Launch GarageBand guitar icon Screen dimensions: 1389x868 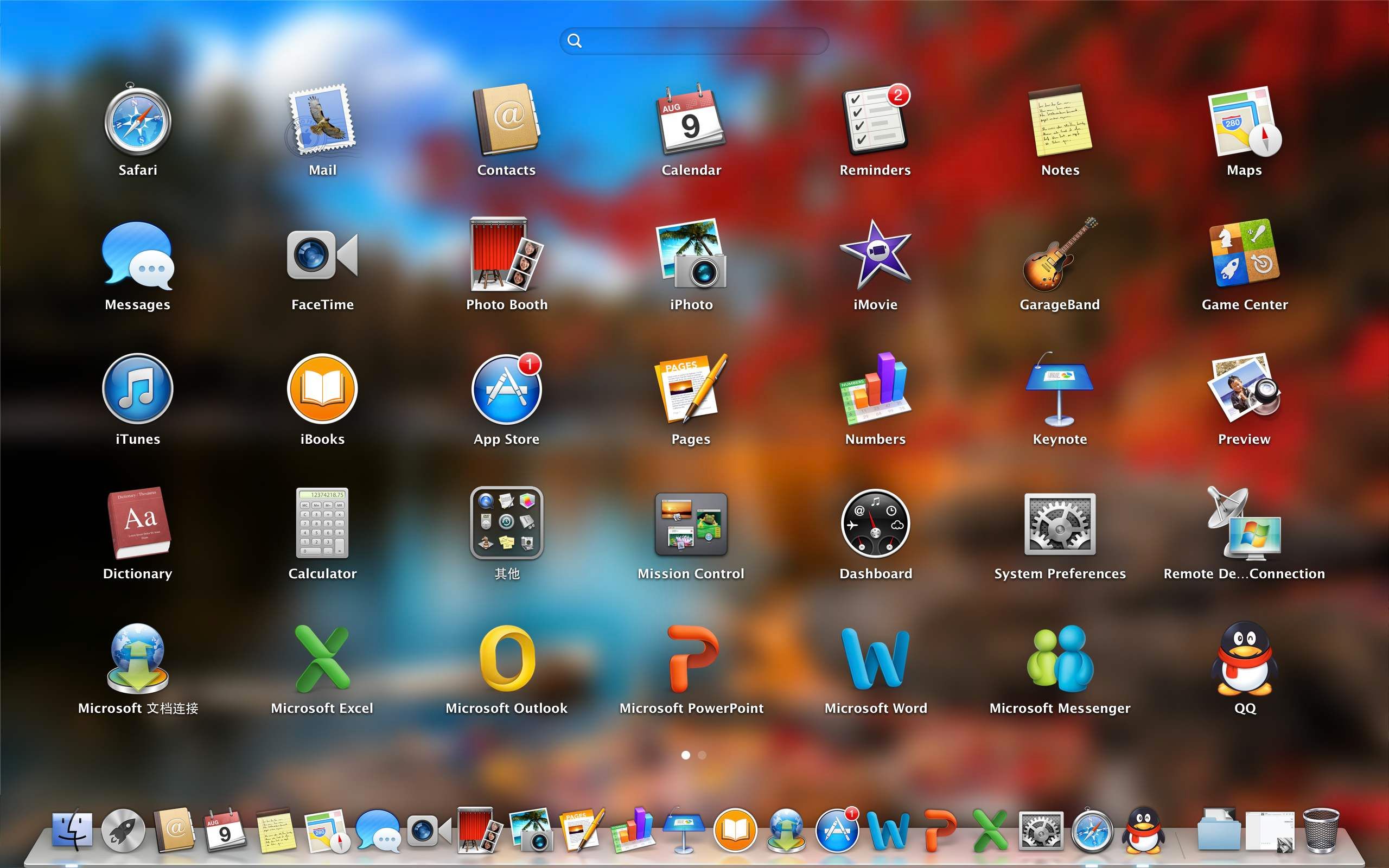(x=1060, y=254)
